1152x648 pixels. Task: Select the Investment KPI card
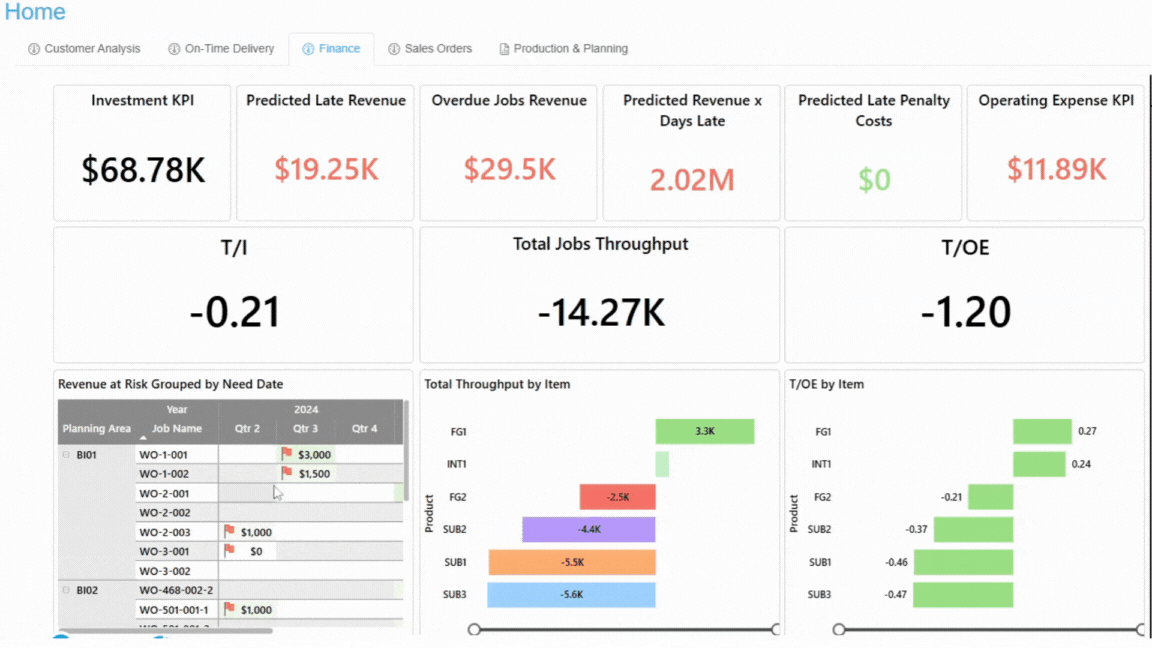point(141,152)
